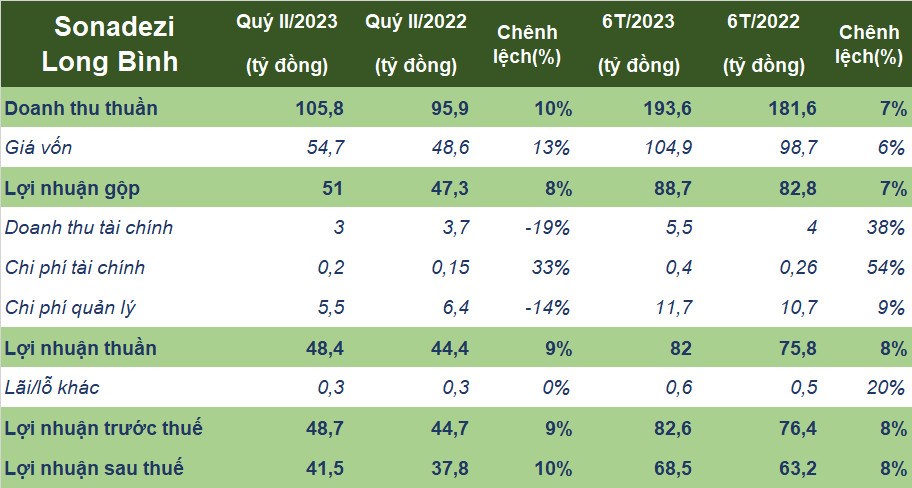Click the Quý II/2023 column header
The height and width of the screenshot is (488, 912).
pyautogui.click(x=287, y=44)
